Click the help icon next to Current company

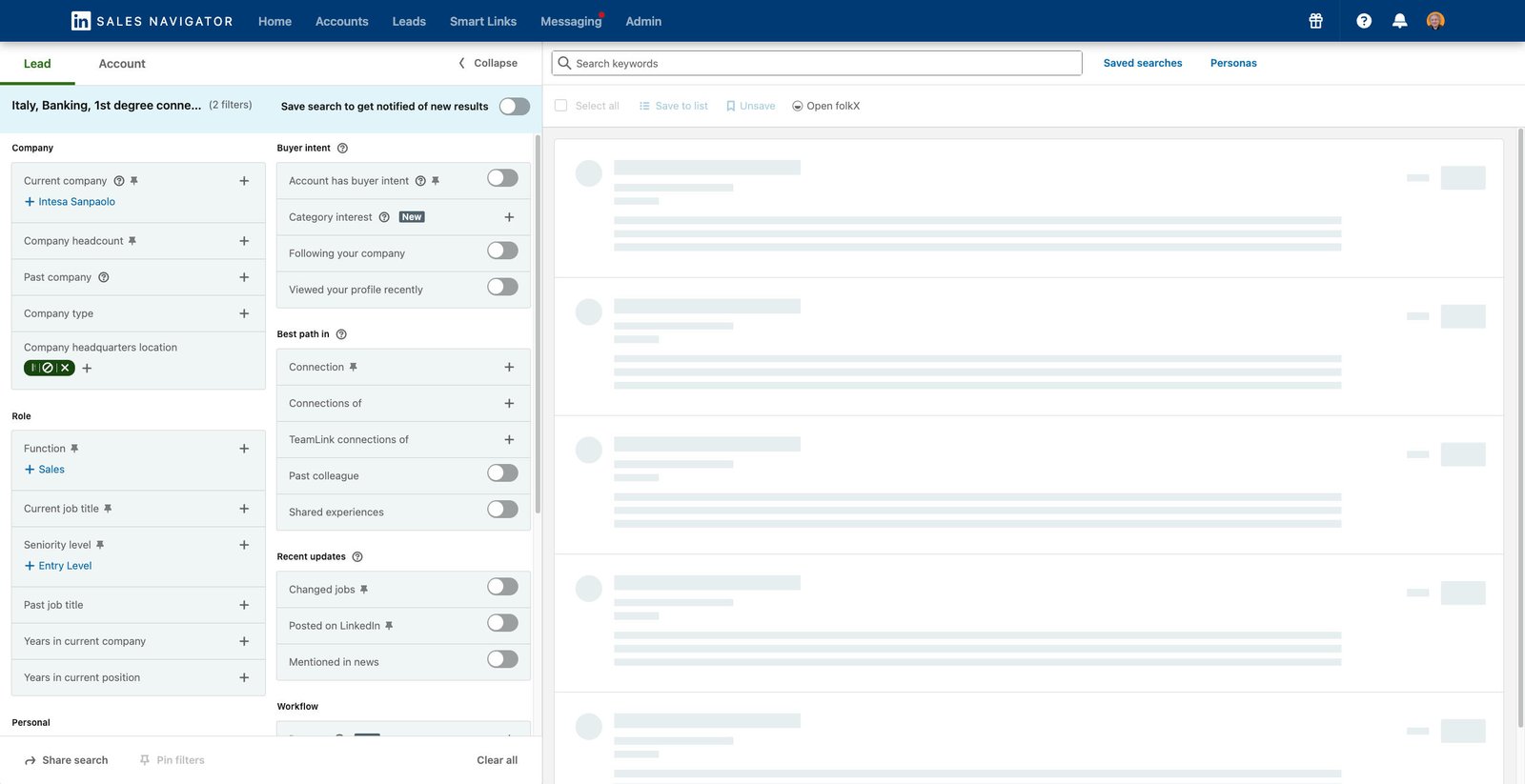click(119, 181)
